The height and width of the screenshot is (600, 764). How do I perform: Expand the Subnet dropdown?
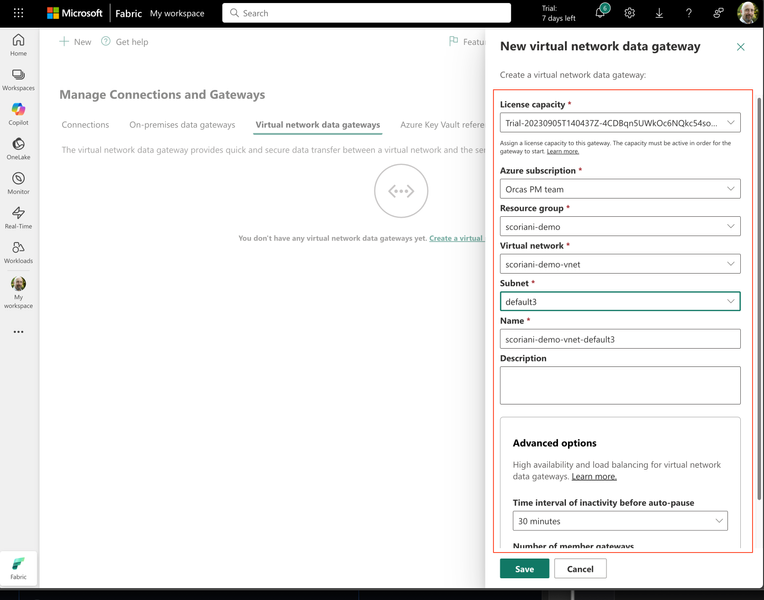click(620, 301)
